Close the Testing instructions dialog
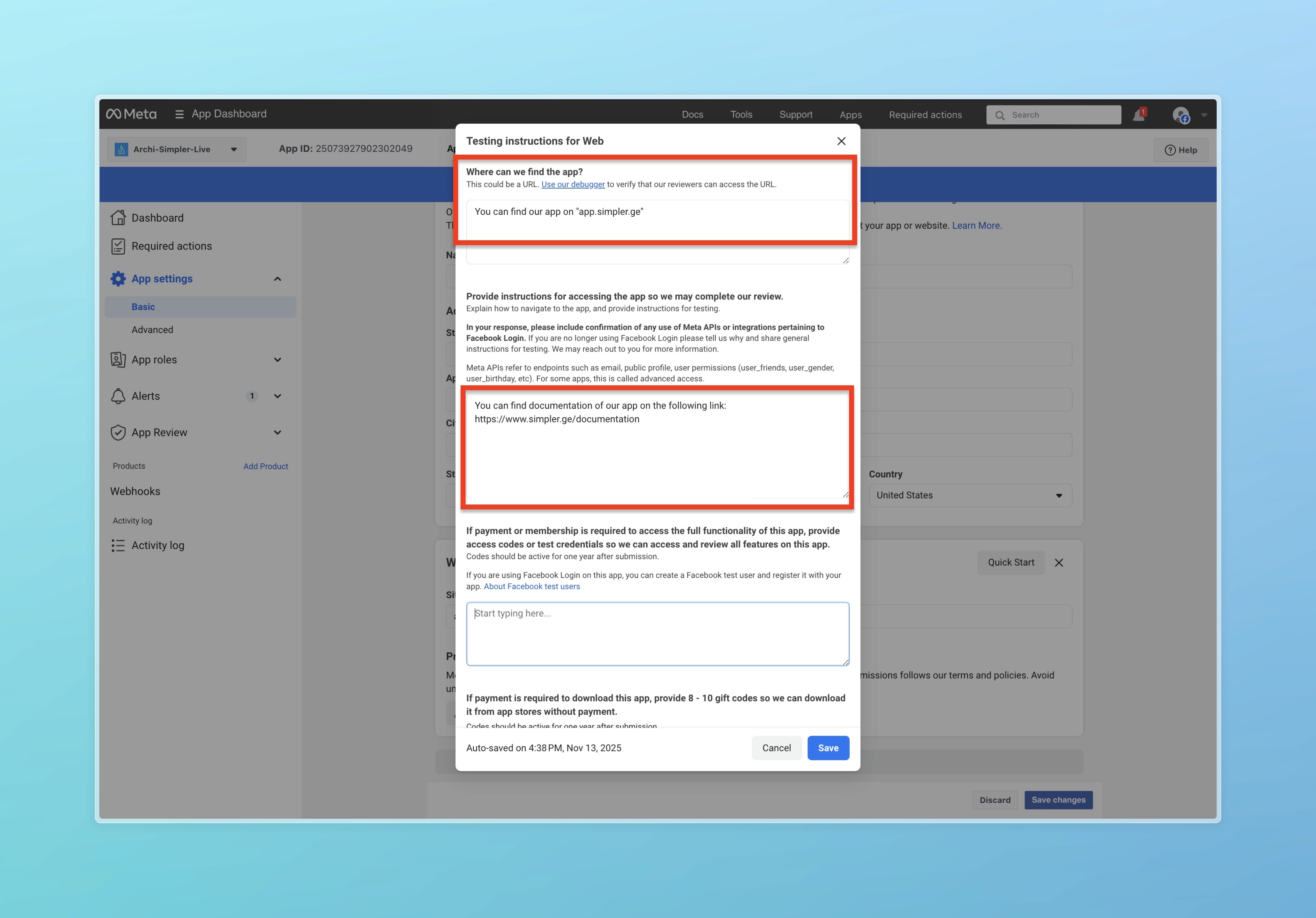The image size is (1316, 918). (841, 141)
